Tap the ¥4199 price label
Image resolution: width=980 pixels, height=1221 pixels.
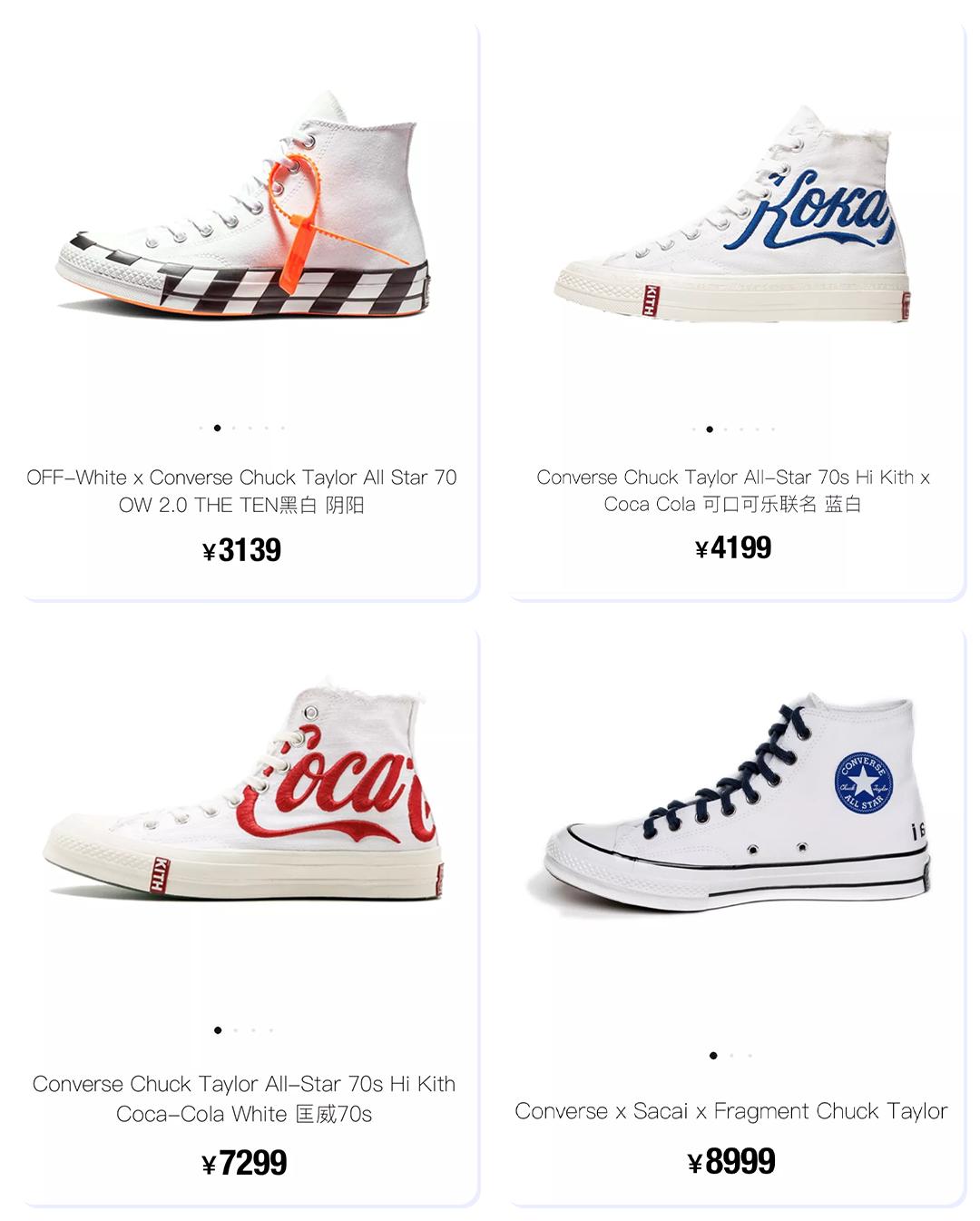[733, 548]
